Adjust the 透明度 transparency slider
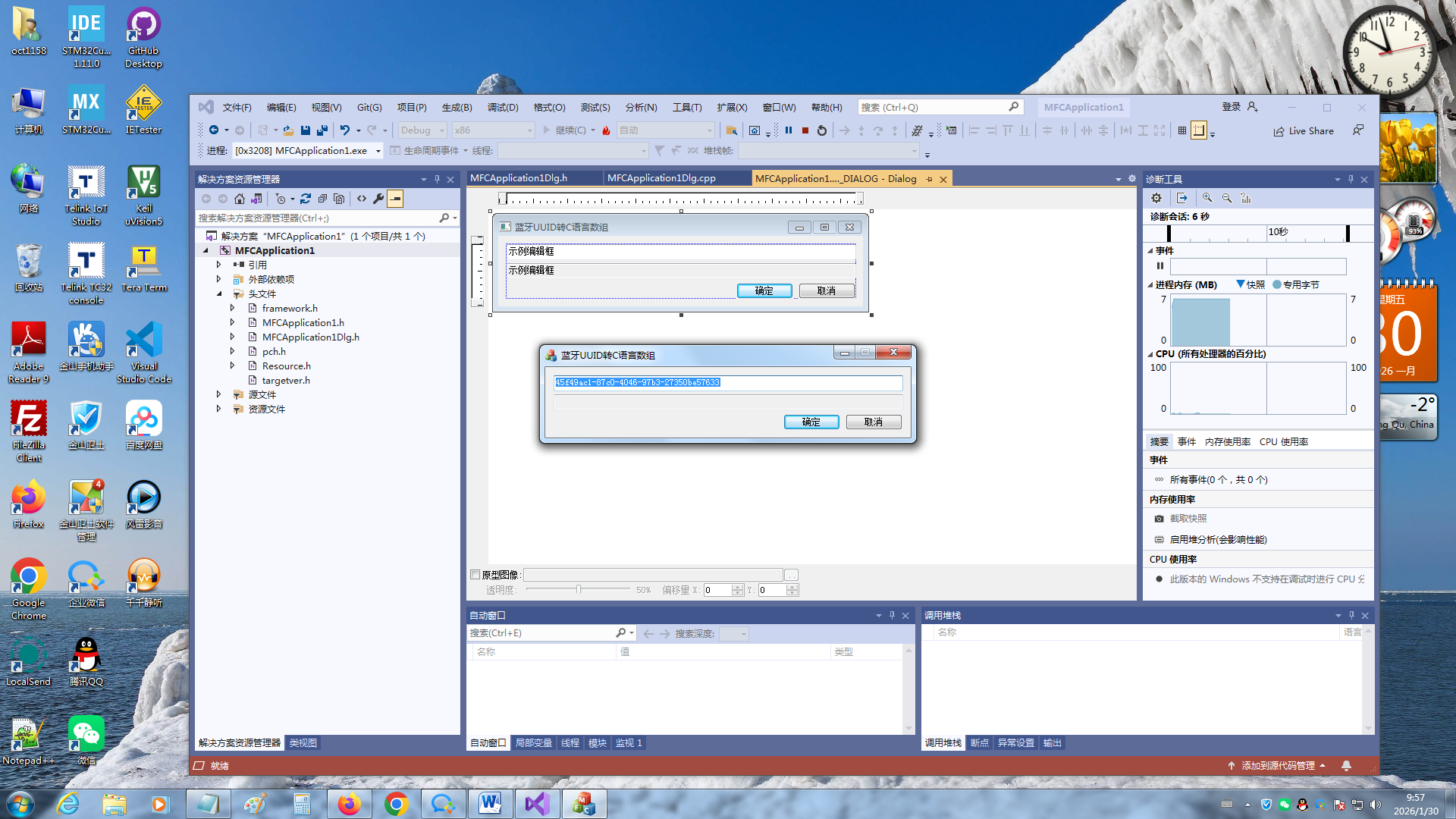This screenshot has width=1456, height=819. coord(579,589)
